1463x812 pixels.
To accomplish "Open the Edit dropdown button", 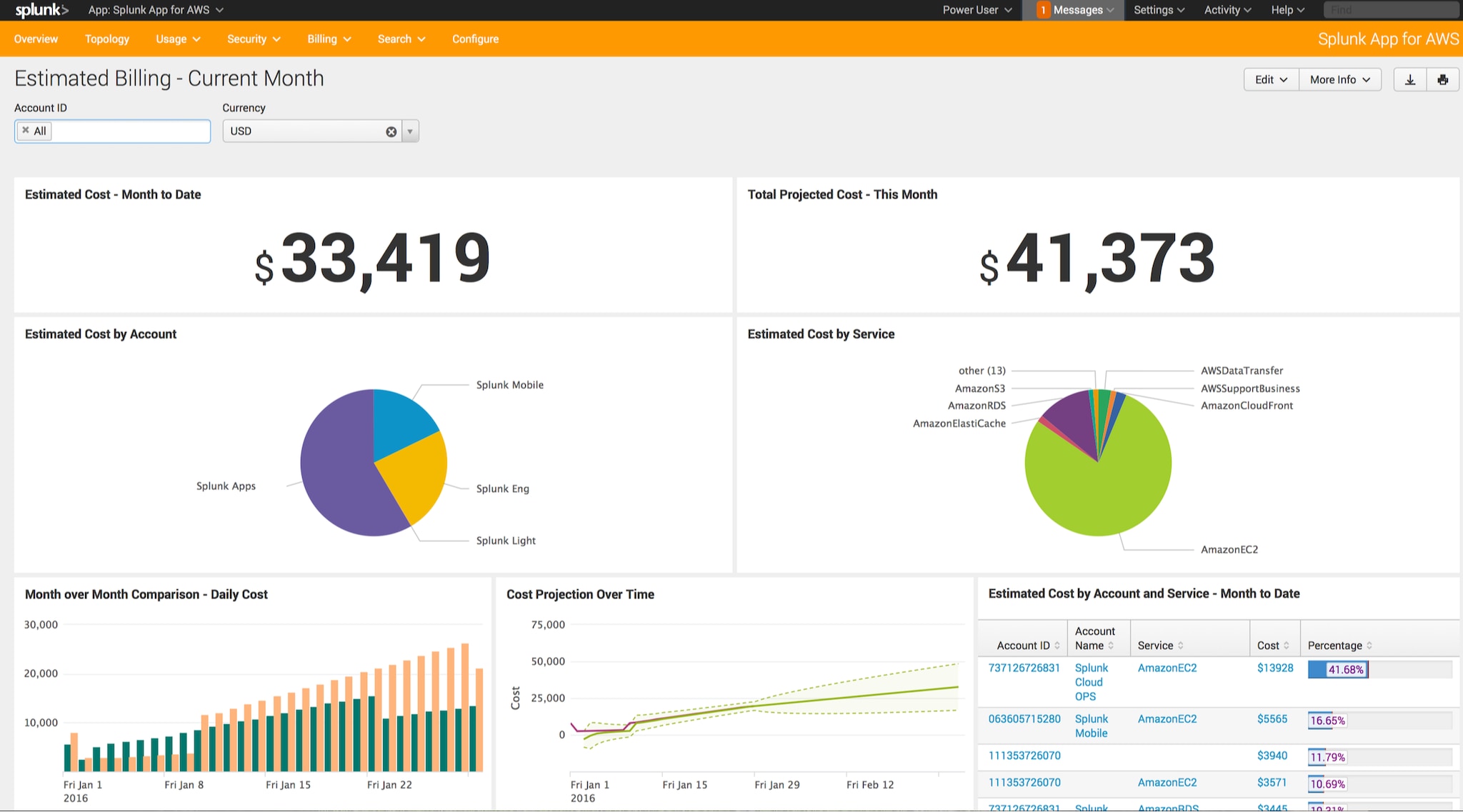I will coord(1271,80).
